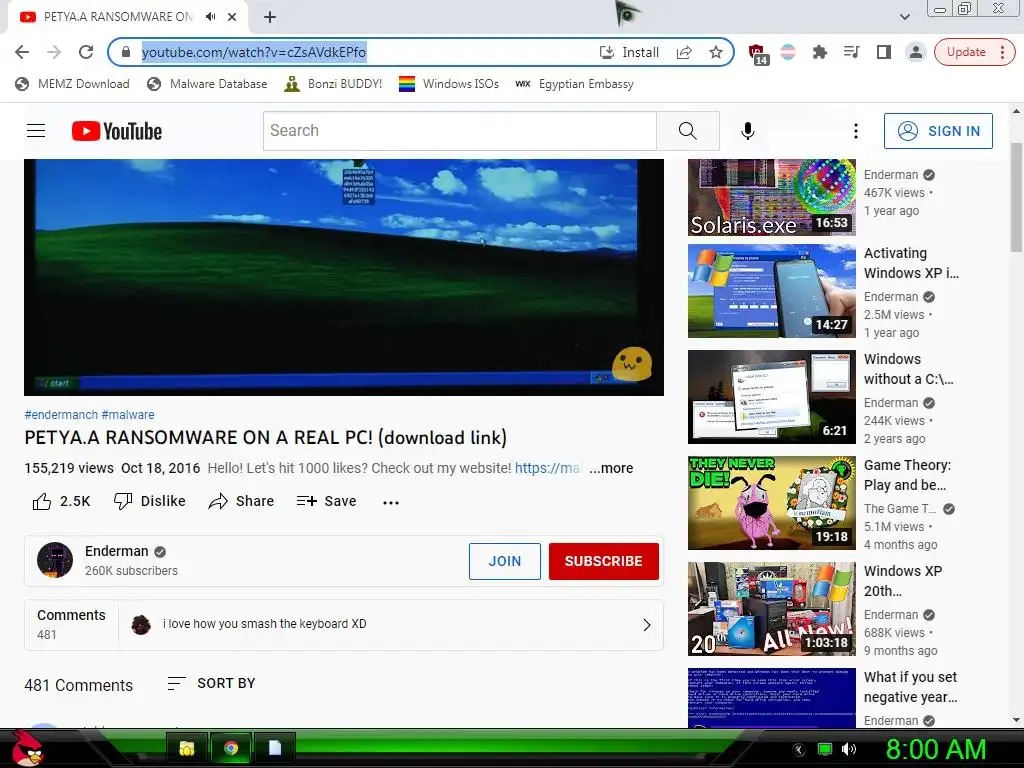Mute the tab with the speaker icon
The width and height of the screenshot is (1024, 768).
click(x=210, y=17)
